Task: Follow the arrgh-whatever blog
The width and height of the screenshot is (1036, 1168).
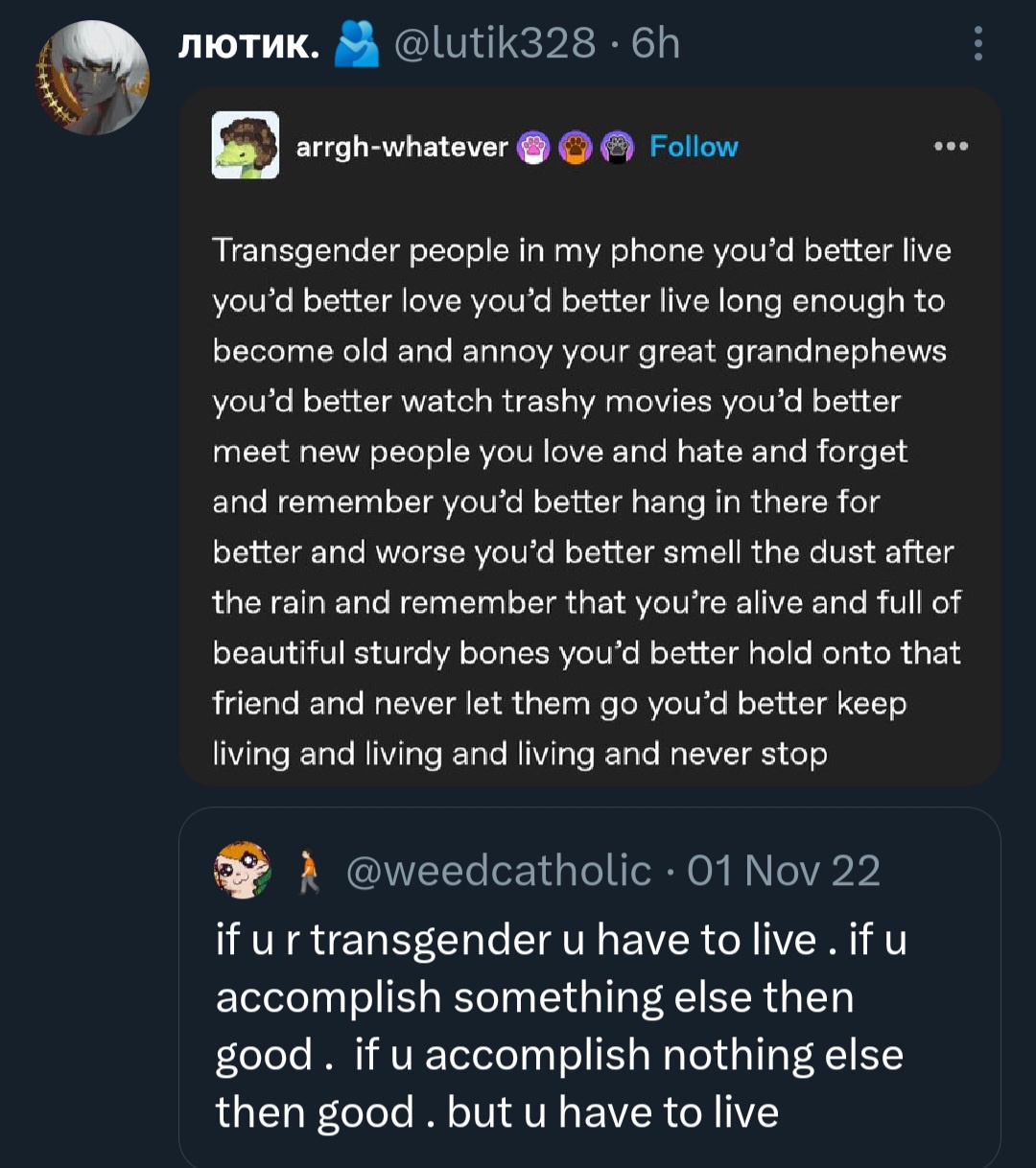Action: click(694, 147)
